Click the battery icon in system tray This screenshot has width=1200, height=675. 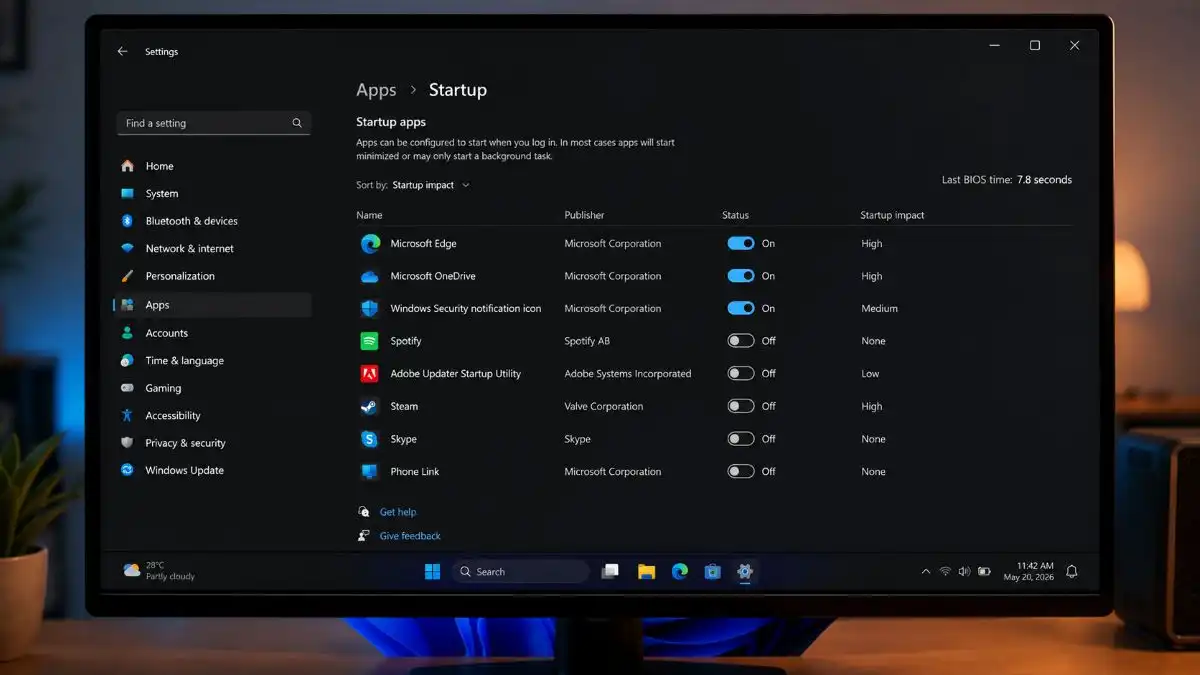[984, 571]
